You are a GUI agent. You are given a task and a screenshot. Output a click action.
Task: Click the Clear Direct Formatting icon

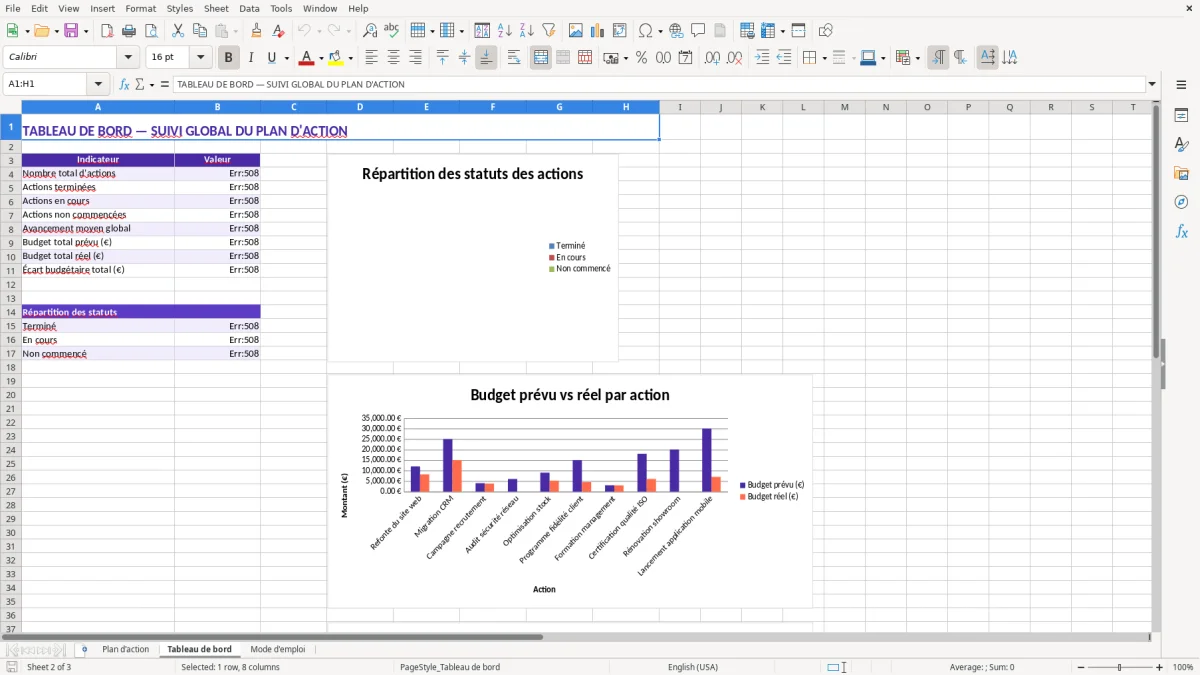click(279, 31)
